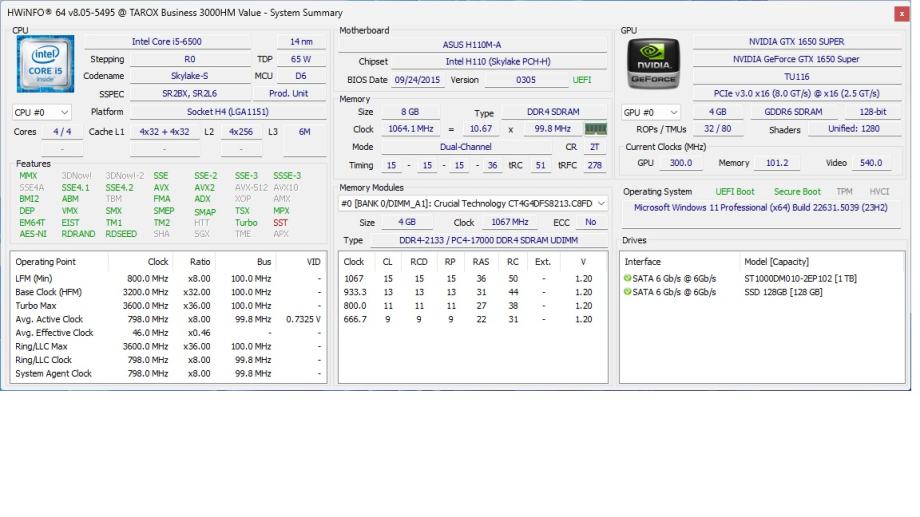Click the UEFI Boot indicator
Viewport: 920px width, 517px height.
pyautogui.click(x=735, y=192)
